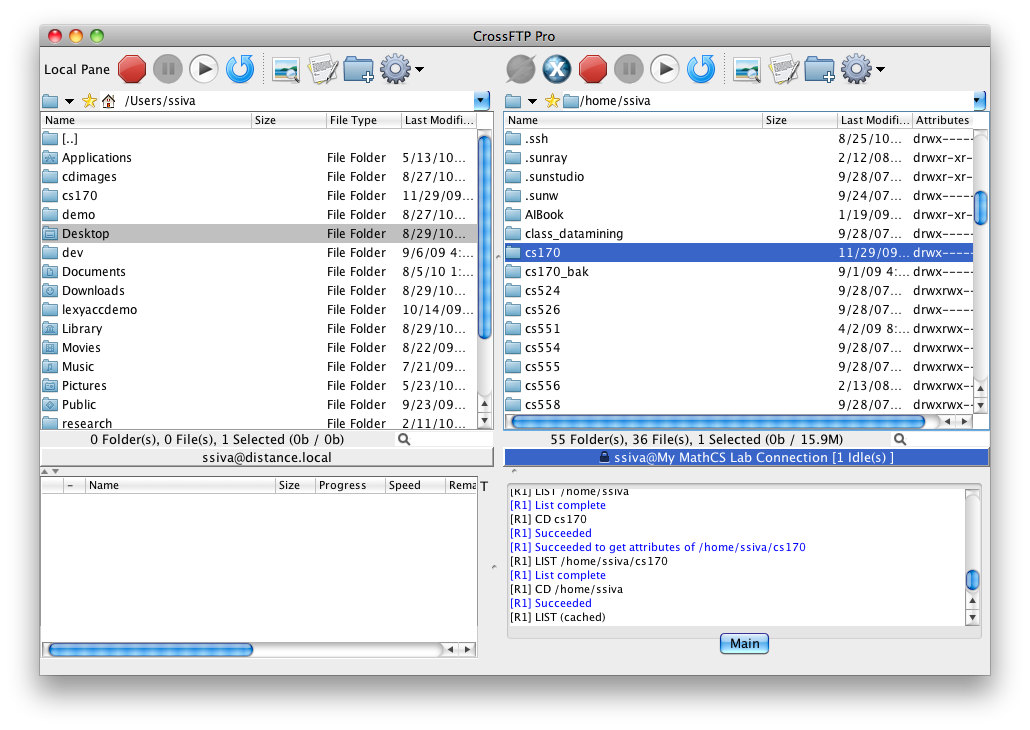Image resolution: width=1030 pixels, height=730 pixels.
Task: Click the red stop icon beside Local Pane
Action: click(132, 69)
